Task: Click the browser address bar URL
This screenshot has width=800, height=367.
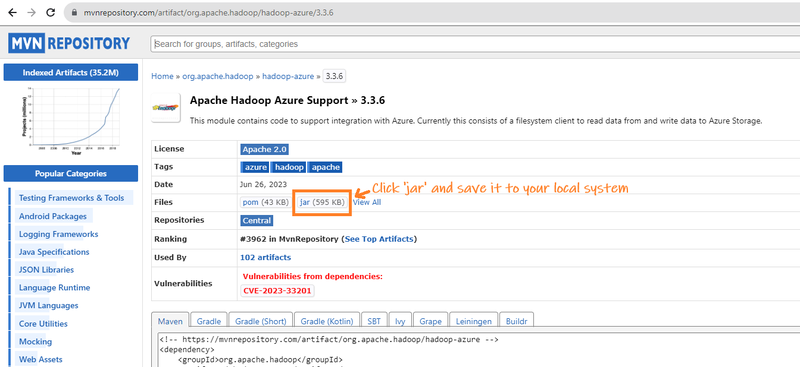Action: click(208, 13)
